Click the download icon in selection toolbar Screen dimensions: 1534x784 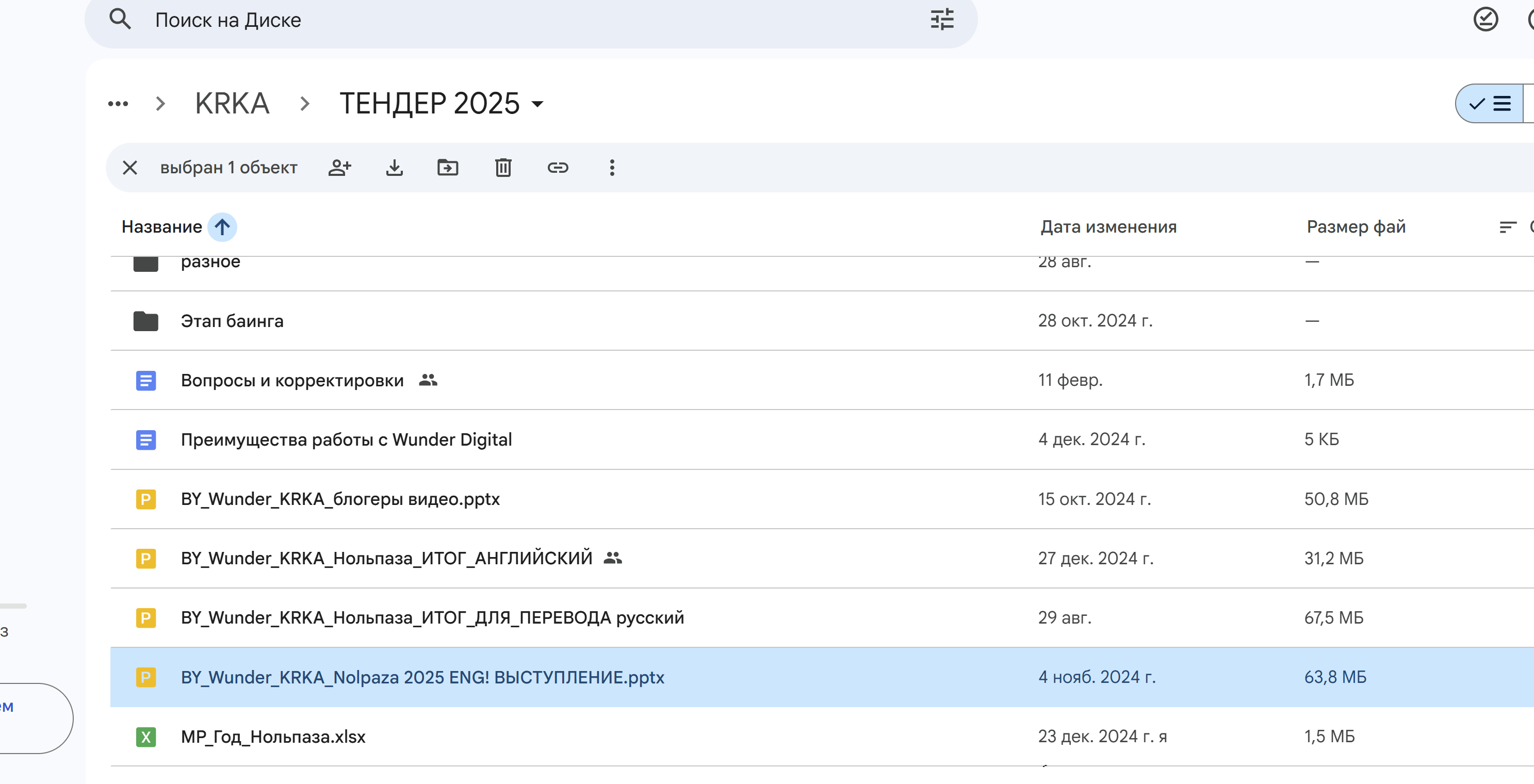pyautogui.click(x=394, y=168)
